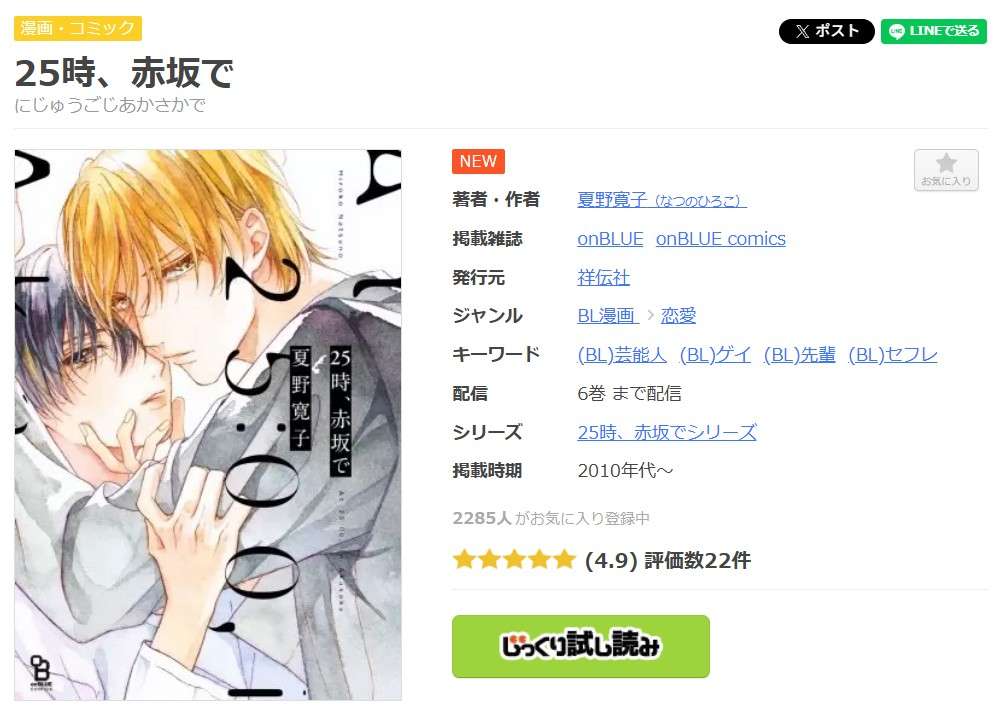Click keyword (BL)先輩
Viewport: 1002px width, 717px height.
coord(799,355)
